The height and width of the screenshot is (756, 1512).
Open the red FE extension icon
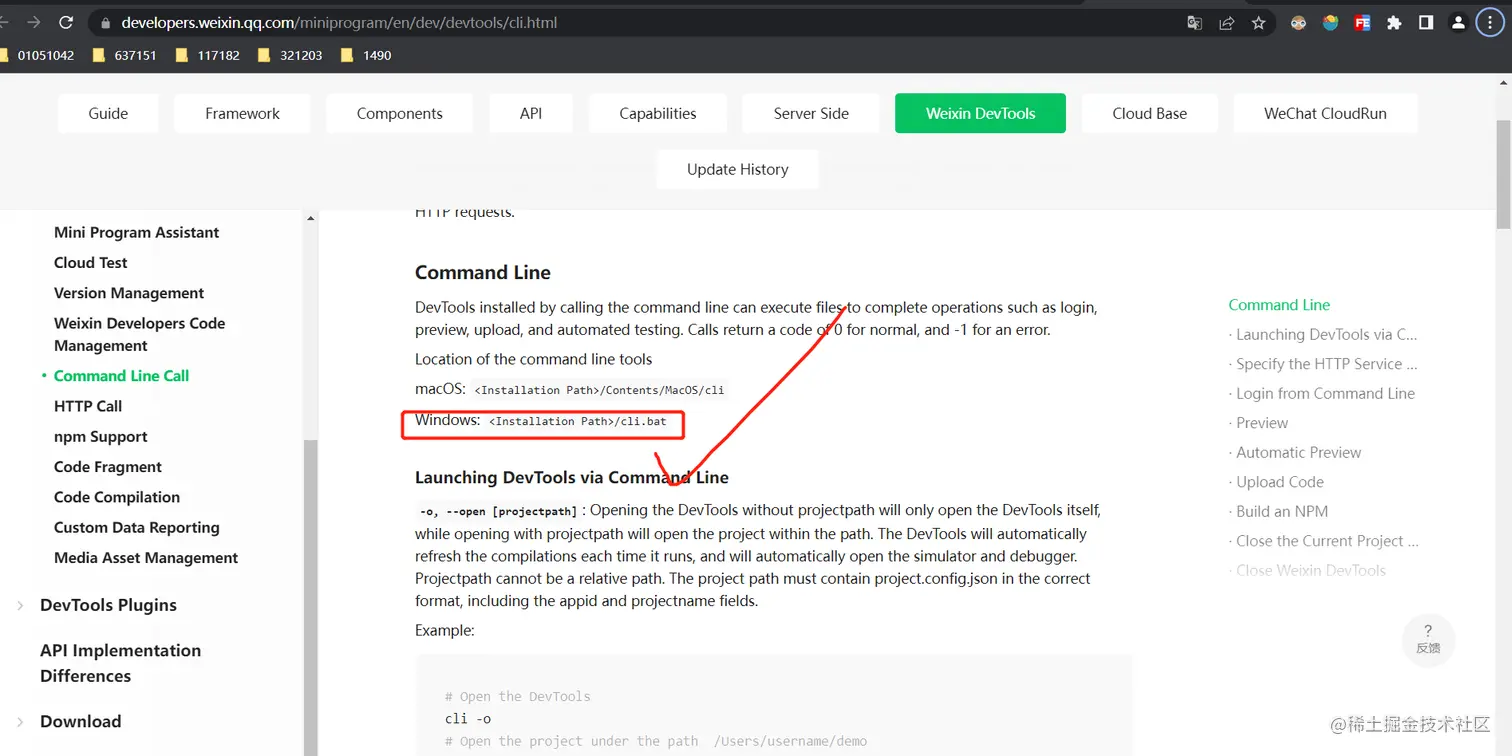[x=1362, y=23]
